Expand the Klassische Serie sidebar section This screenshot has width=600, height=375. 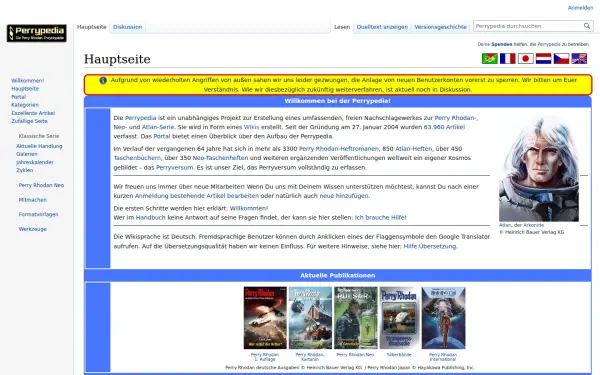[39, 136]
